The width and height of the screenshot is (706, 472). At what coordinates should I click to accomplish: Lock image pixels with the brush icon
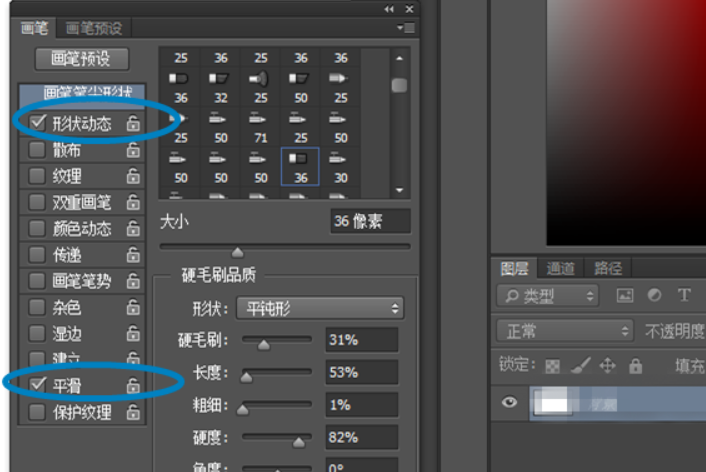tap(581, 365)
